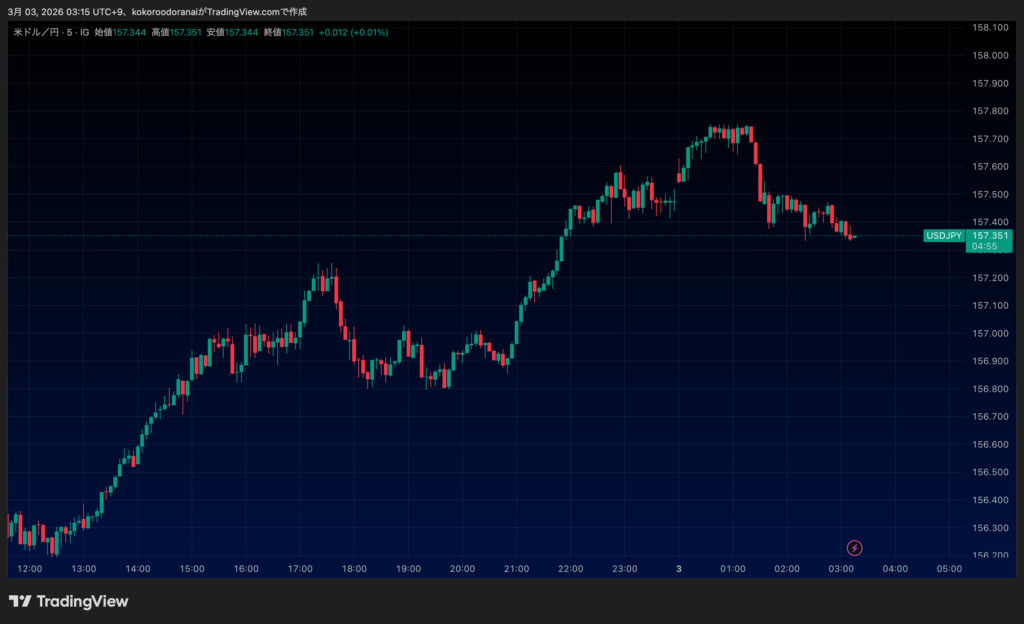Click the day 3 date marker on time axis

click(679, 569)
